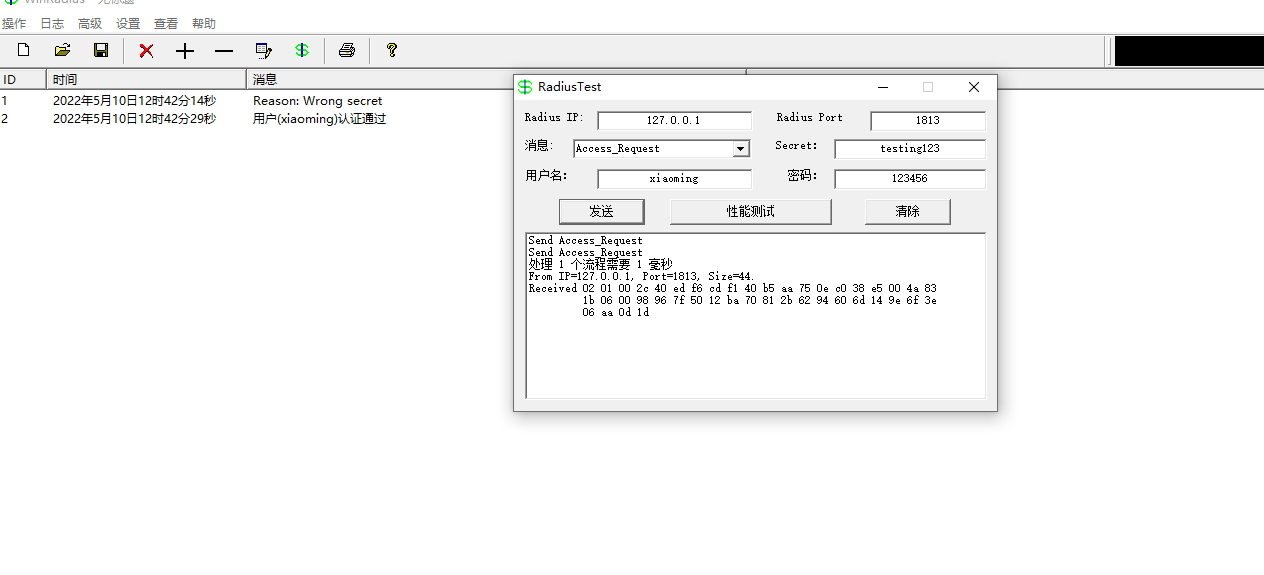Click the RadiusTest dialog title icon
Screen dimensions: 1264x575
(525, 87)
